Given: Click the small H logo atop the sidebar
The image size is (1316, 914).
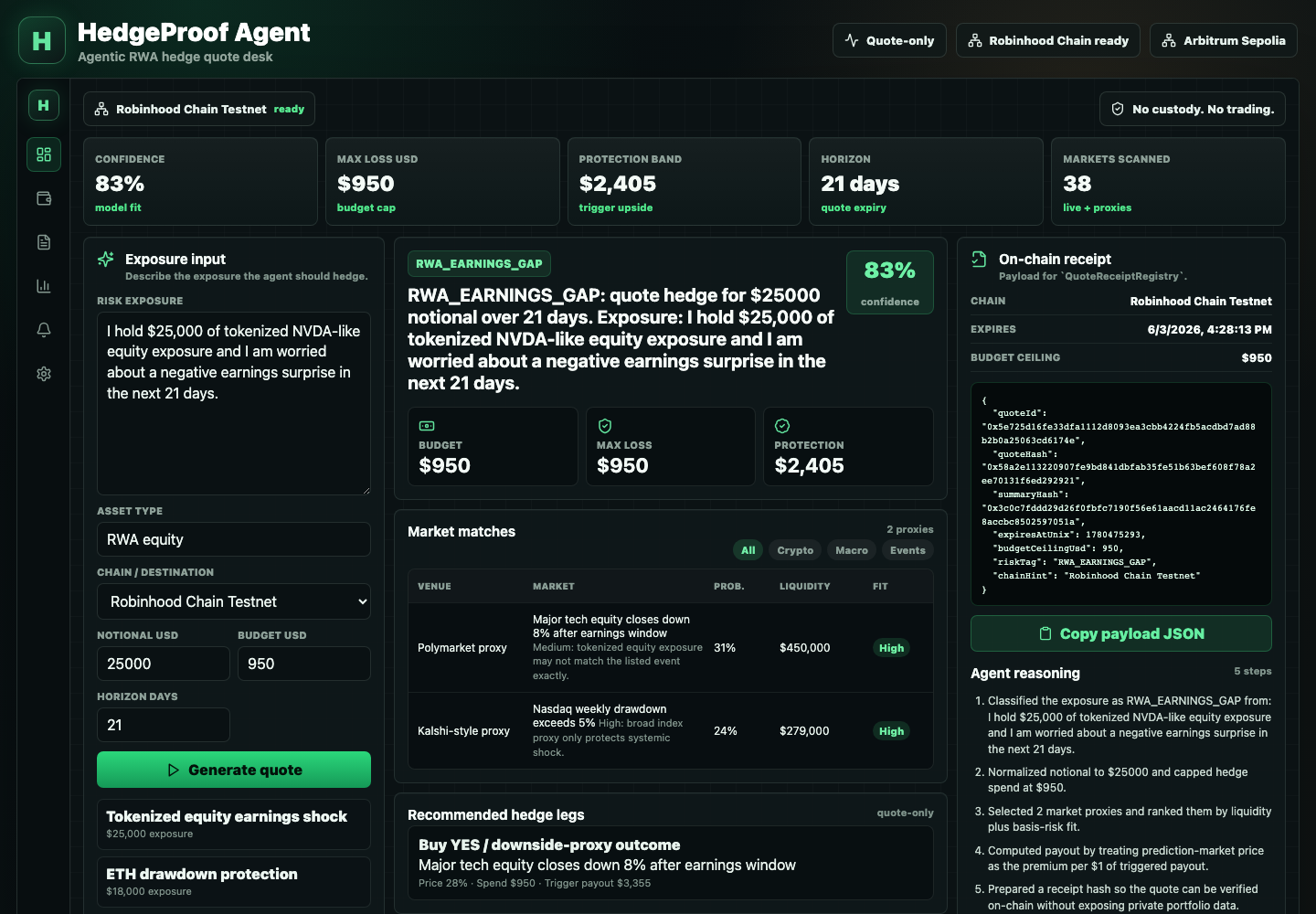Looking at the screenshot, I should 43,105.
